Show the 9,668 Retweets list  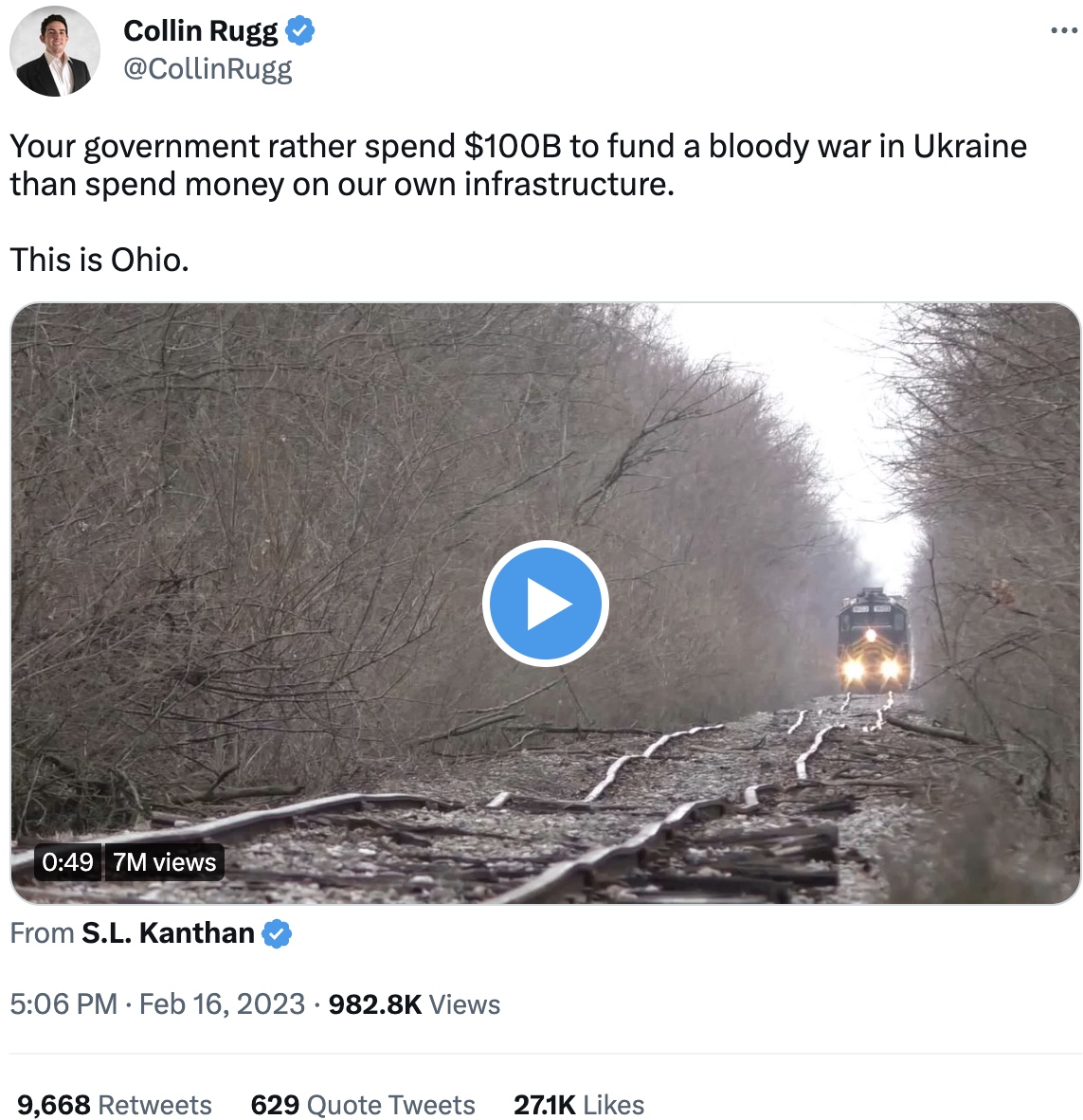114,1105
